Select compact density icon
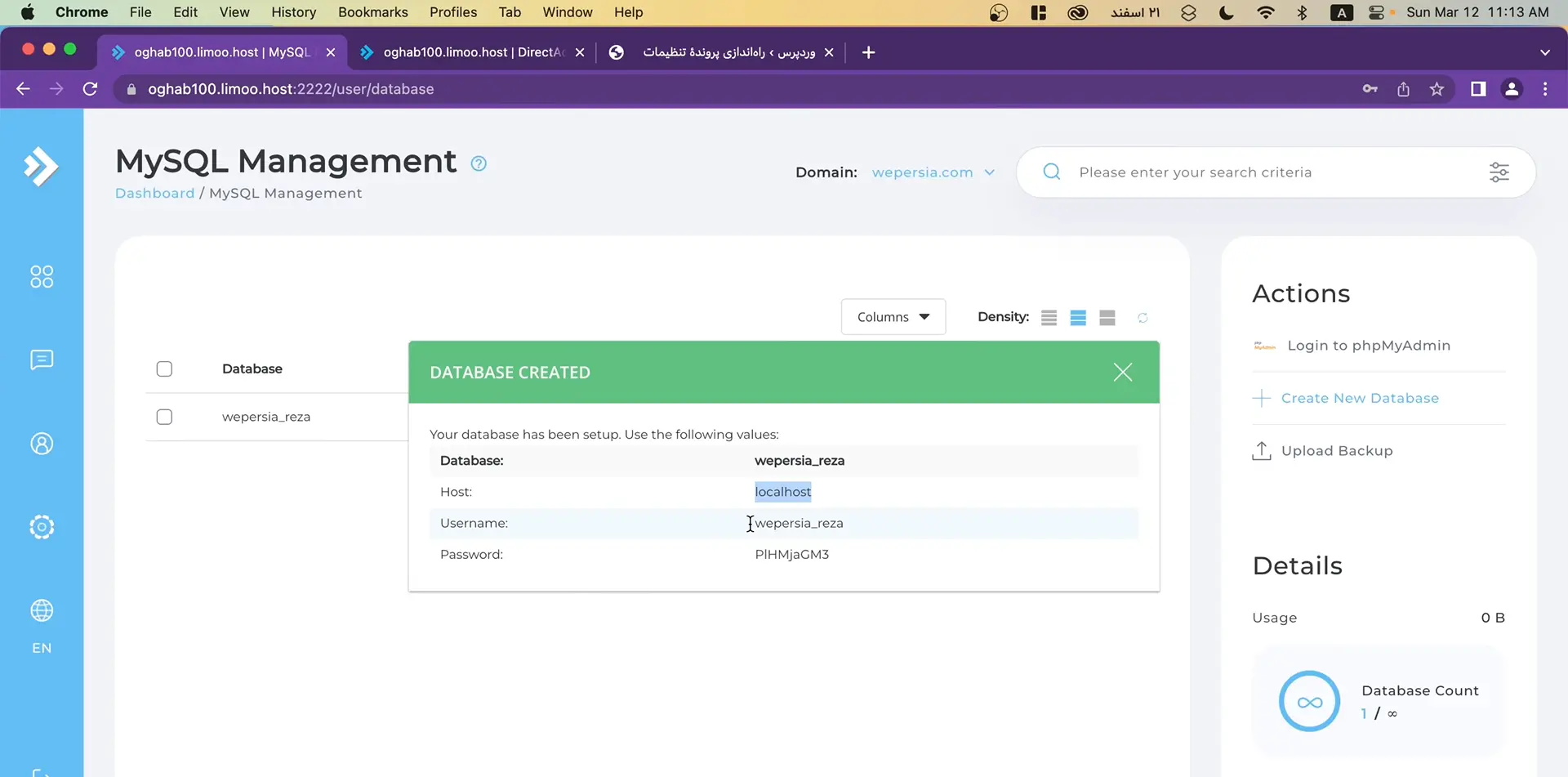This screenshot has height=777, width=1568. [1049, 318]
